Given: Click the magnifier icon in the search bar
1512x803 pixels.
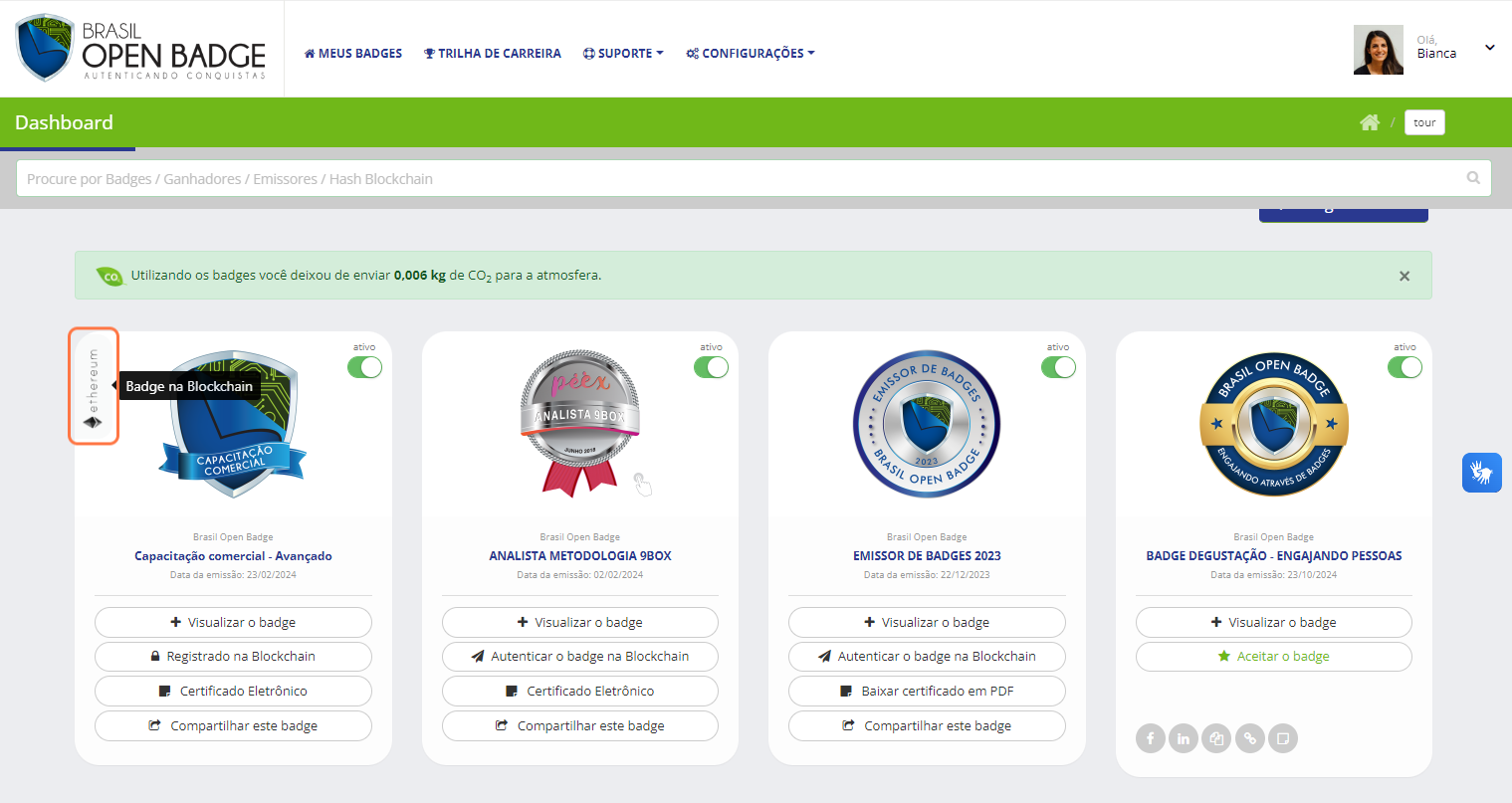Looking at the screenshot, I should [1473, 178].
